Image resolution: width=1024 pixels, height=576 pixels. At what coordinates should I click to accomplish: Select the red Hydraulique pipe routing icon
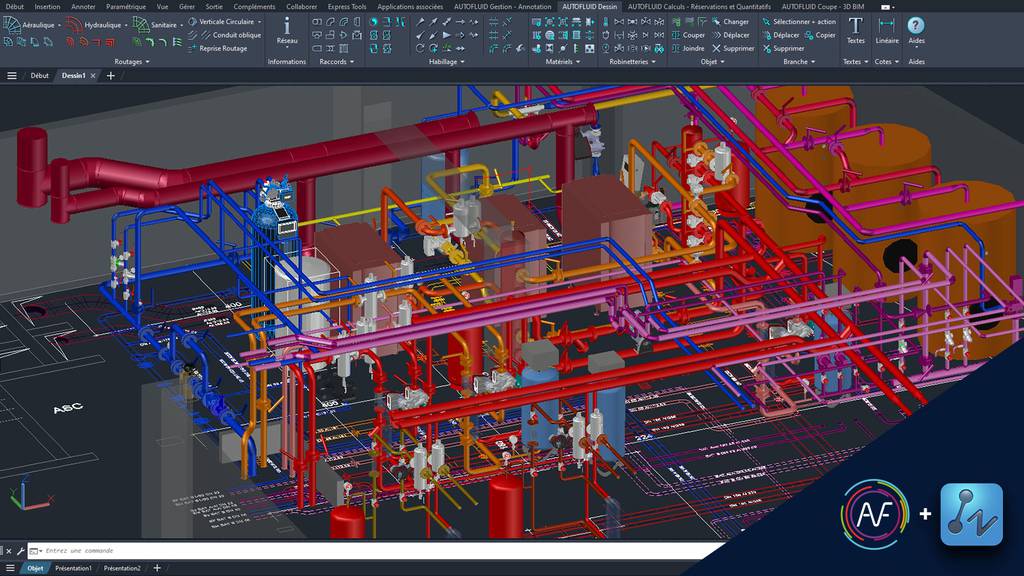point(74,25)
